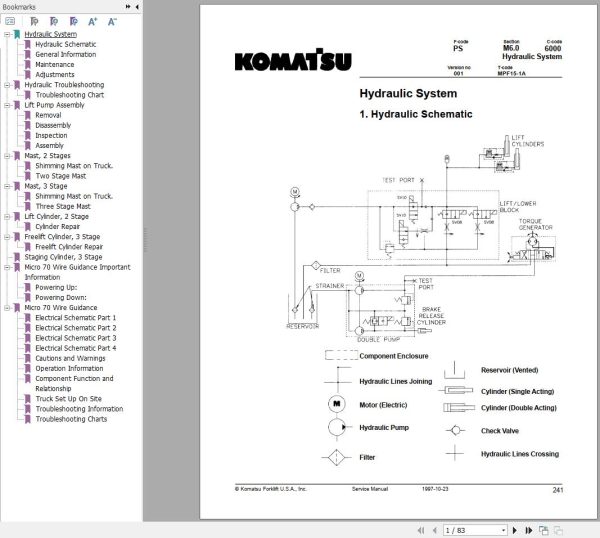Jump to the Disassembly bookmark

(53, 125)
